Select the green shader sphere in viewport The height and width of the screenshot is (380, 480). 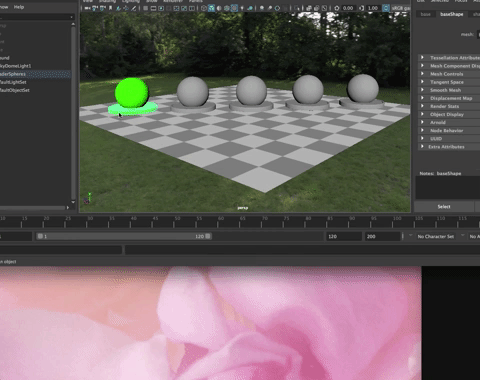click(132, 93)
